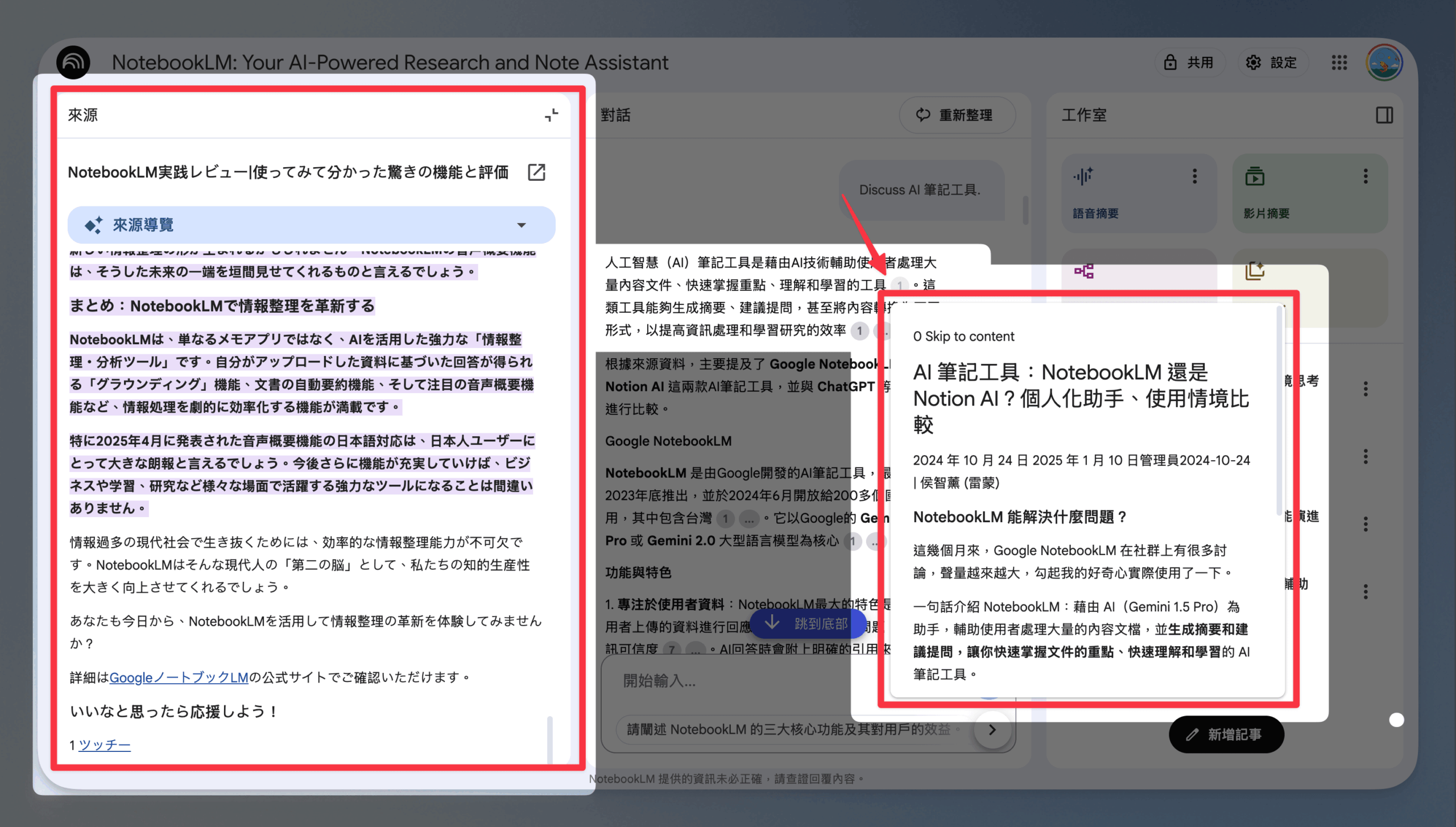1456x827 pixels.
Task: Toggle the 工作室 studio panel icon
Action: pyautogui.click(x=1384, y=115)
